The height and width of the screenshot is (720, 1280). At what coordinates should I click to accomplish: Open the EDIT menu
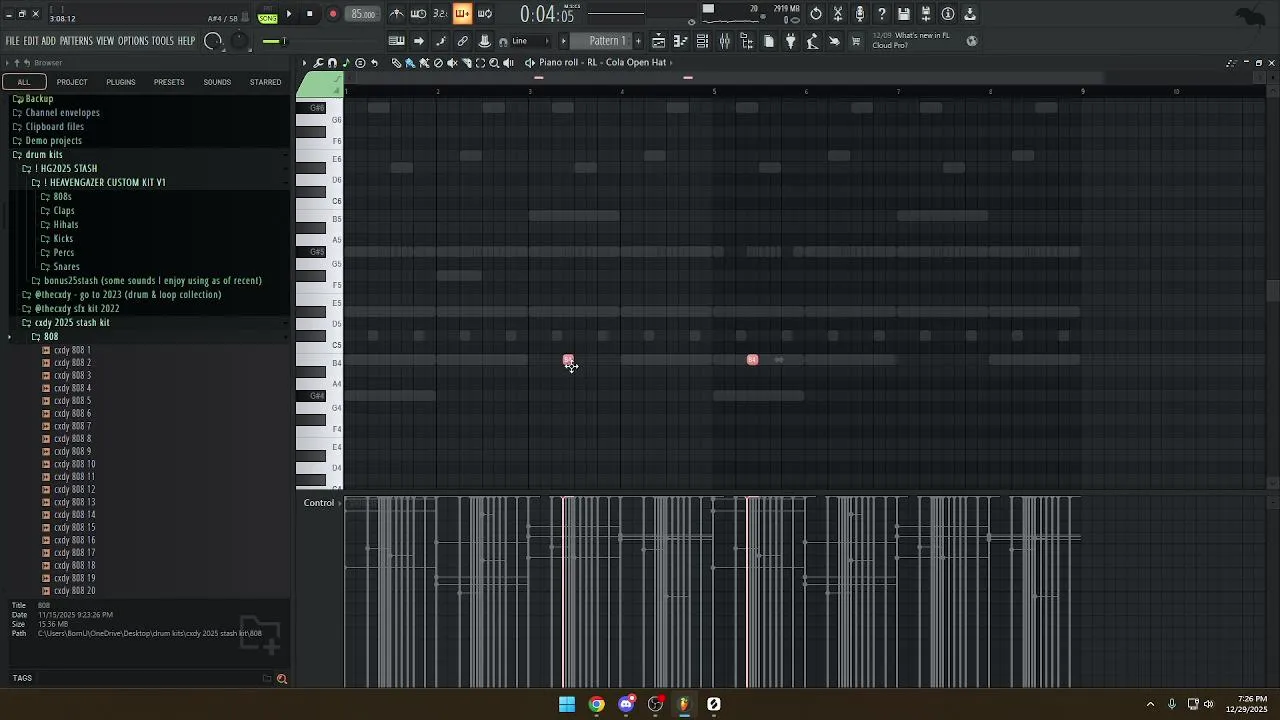click(31, 41)
